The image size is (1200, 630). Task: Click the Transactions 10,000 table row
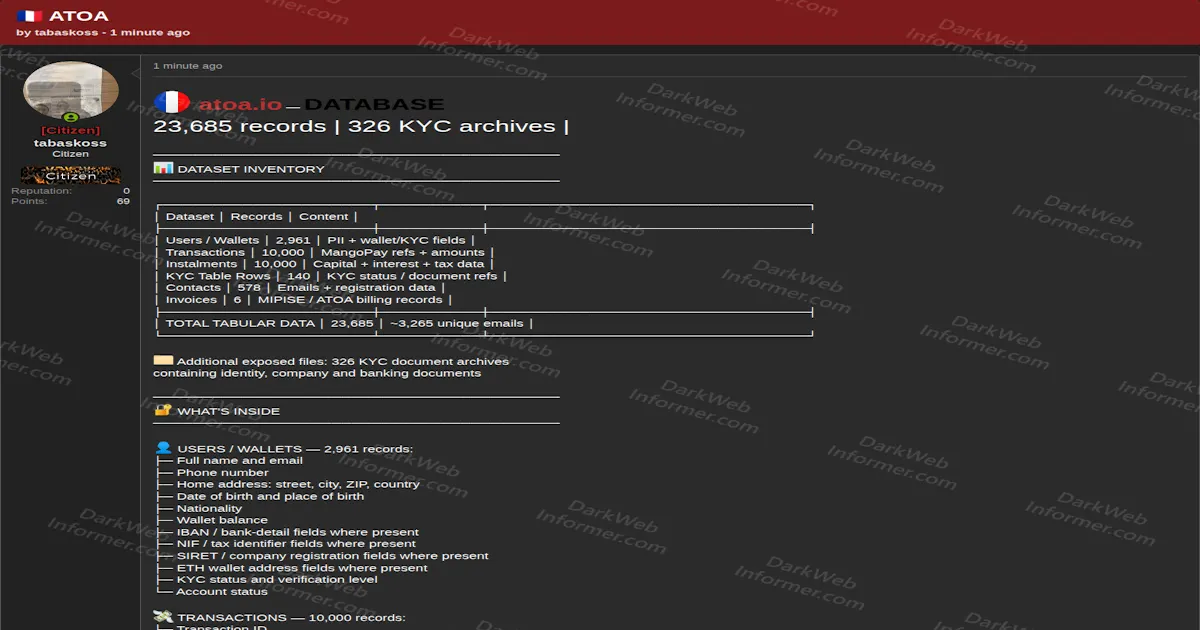(324, 252)
